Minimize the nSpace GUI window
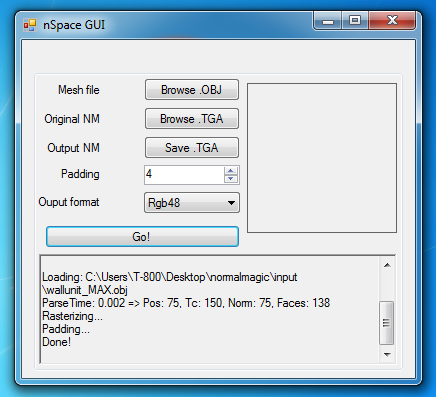This screenshot has width=436, height=397. point(328,21)
